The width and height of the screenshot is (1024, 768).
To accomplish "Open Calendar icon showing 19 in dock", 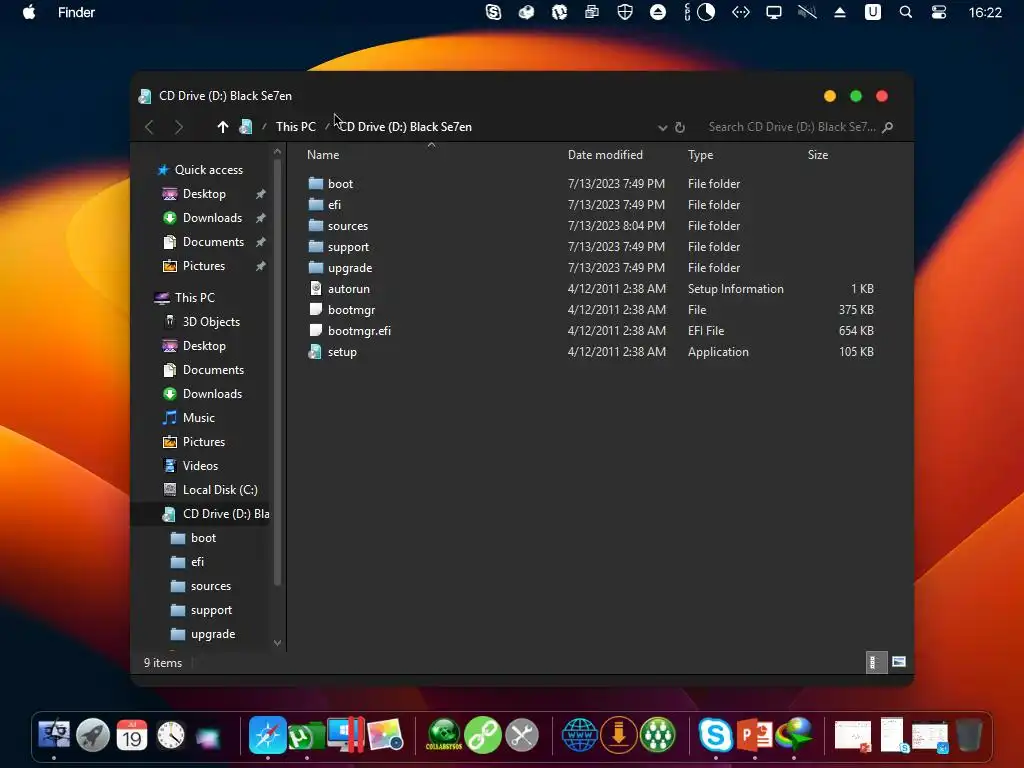I will coord(132,736).
